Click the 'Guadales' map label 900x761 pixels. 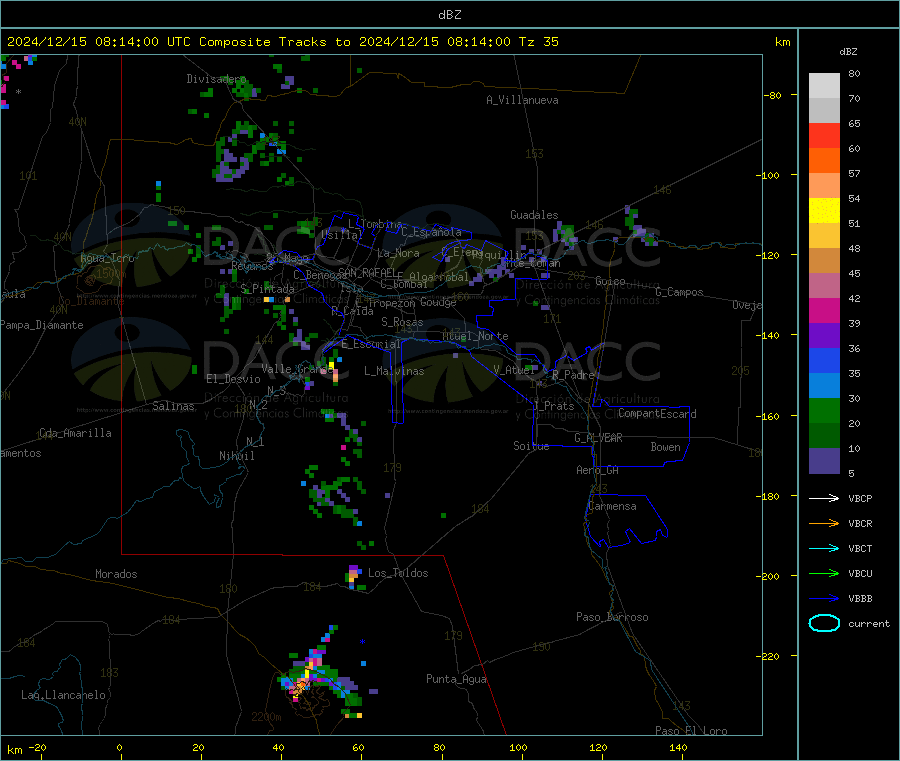pyautogui.click(x=534, y=215)
